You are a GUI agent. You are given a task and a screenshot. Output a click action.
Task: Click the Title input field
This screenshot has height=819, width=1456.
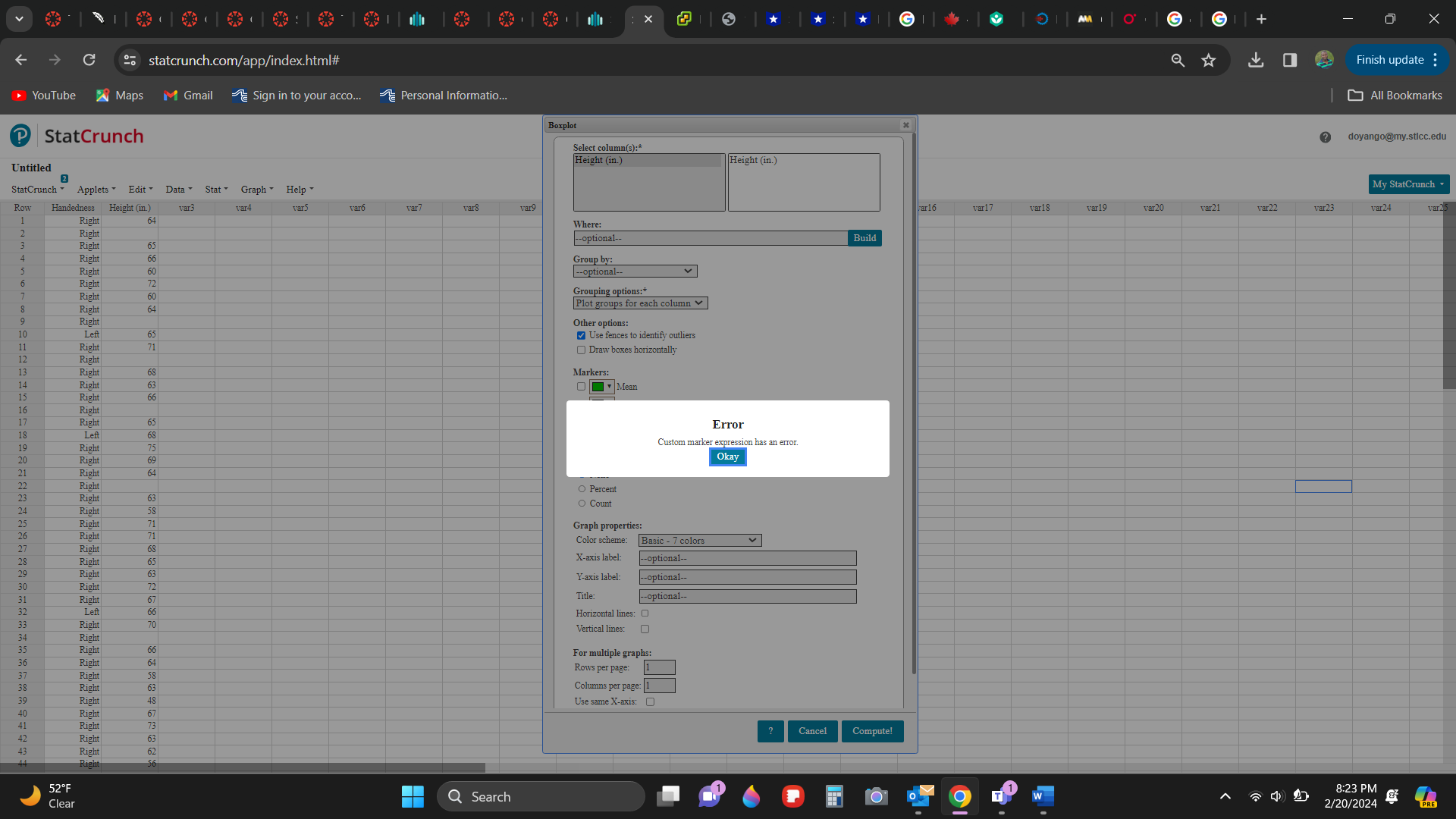(x=747, y=596)
